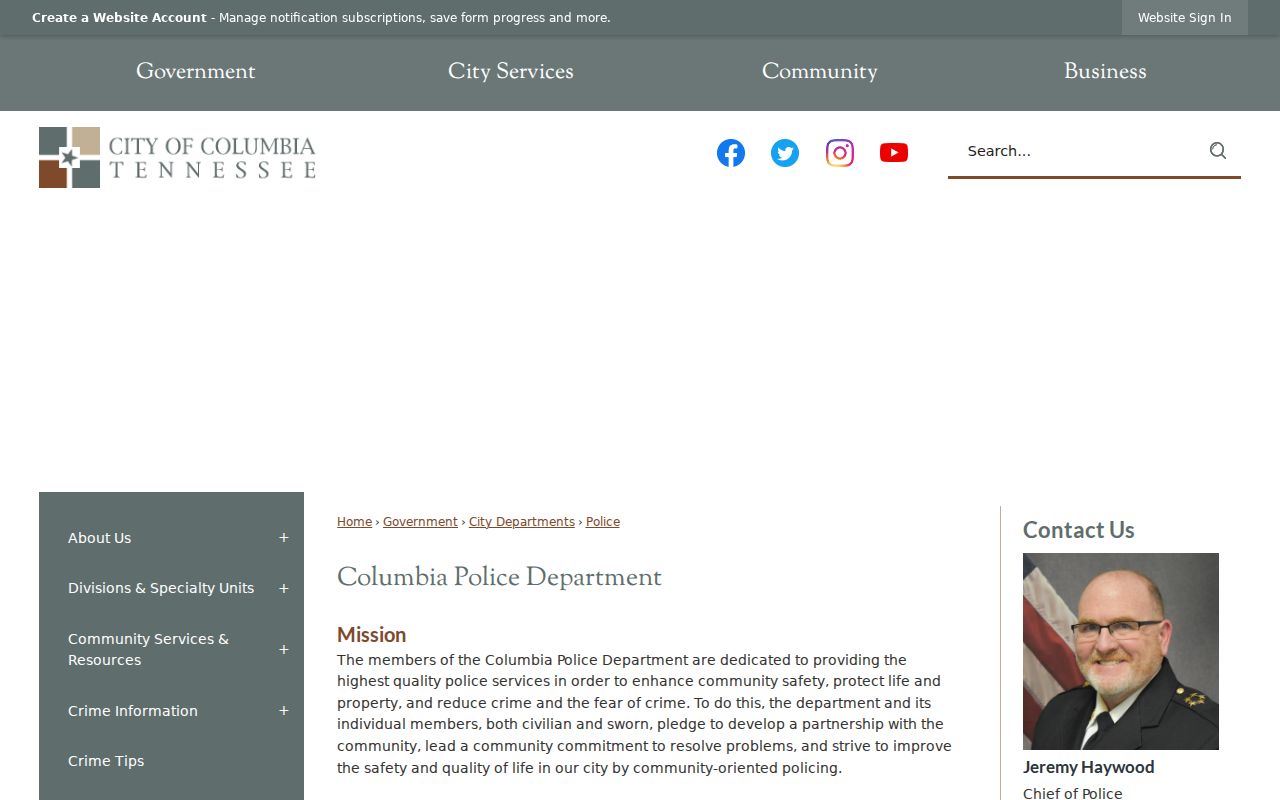Follow the Government breadcrumb link
The image size is (1280, 800).
[420, 522]
